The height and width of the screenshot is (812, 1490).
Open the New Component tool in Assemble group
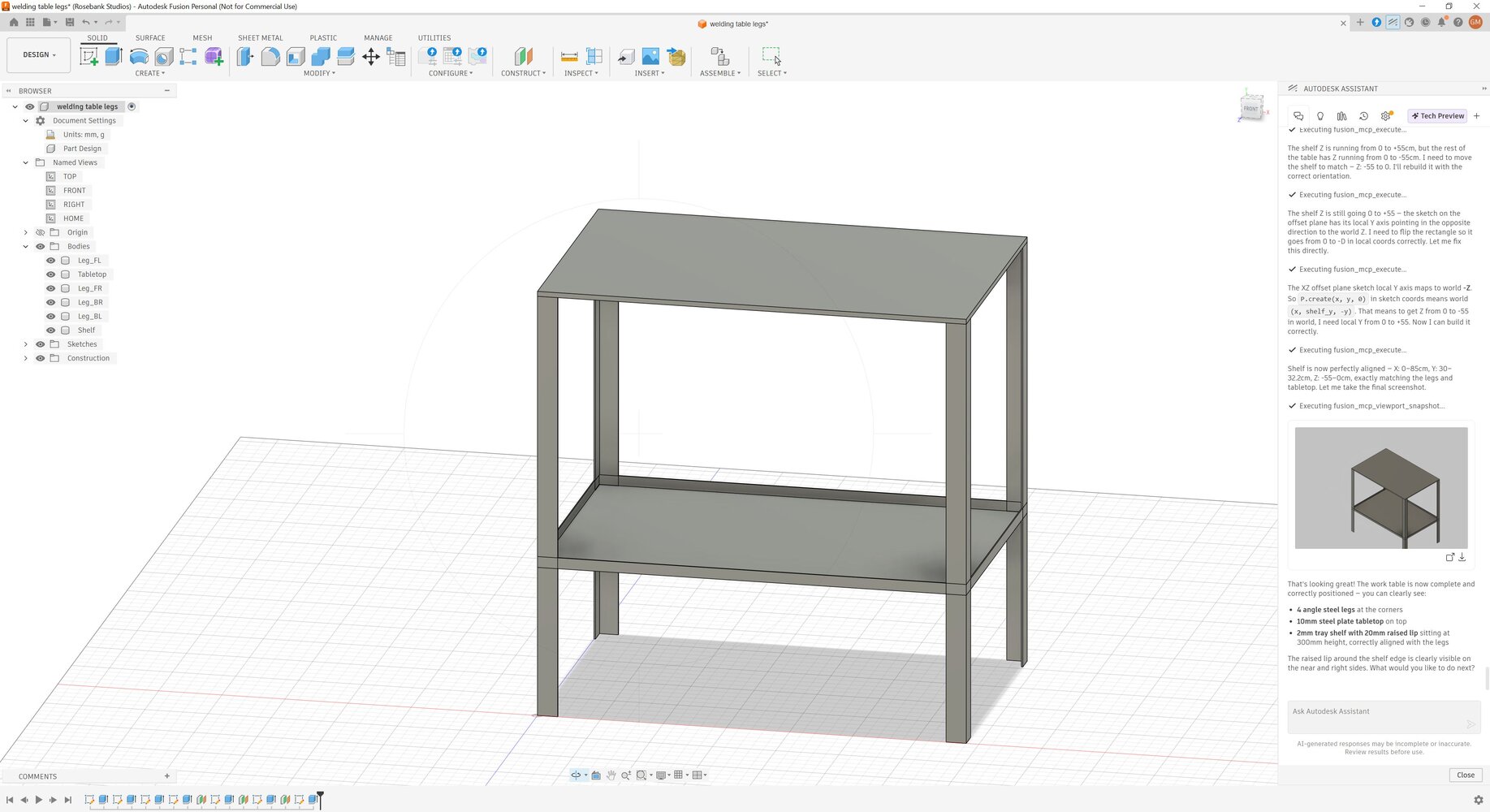coord(719,56)
